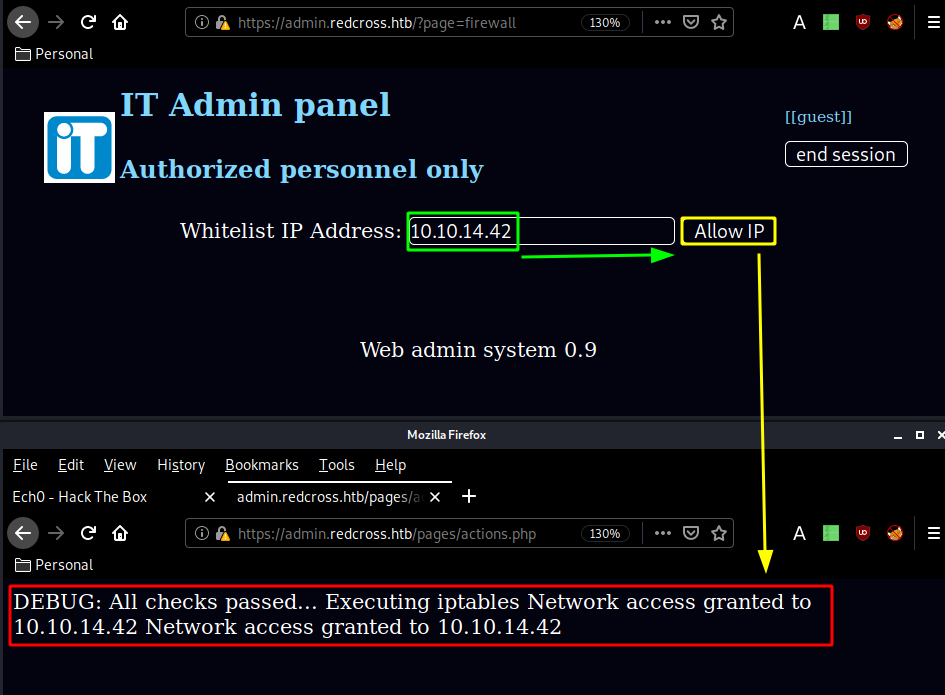Go back using the arrow in the firewall page window
This screenshot has height=695, width=945.
(24, 22)
